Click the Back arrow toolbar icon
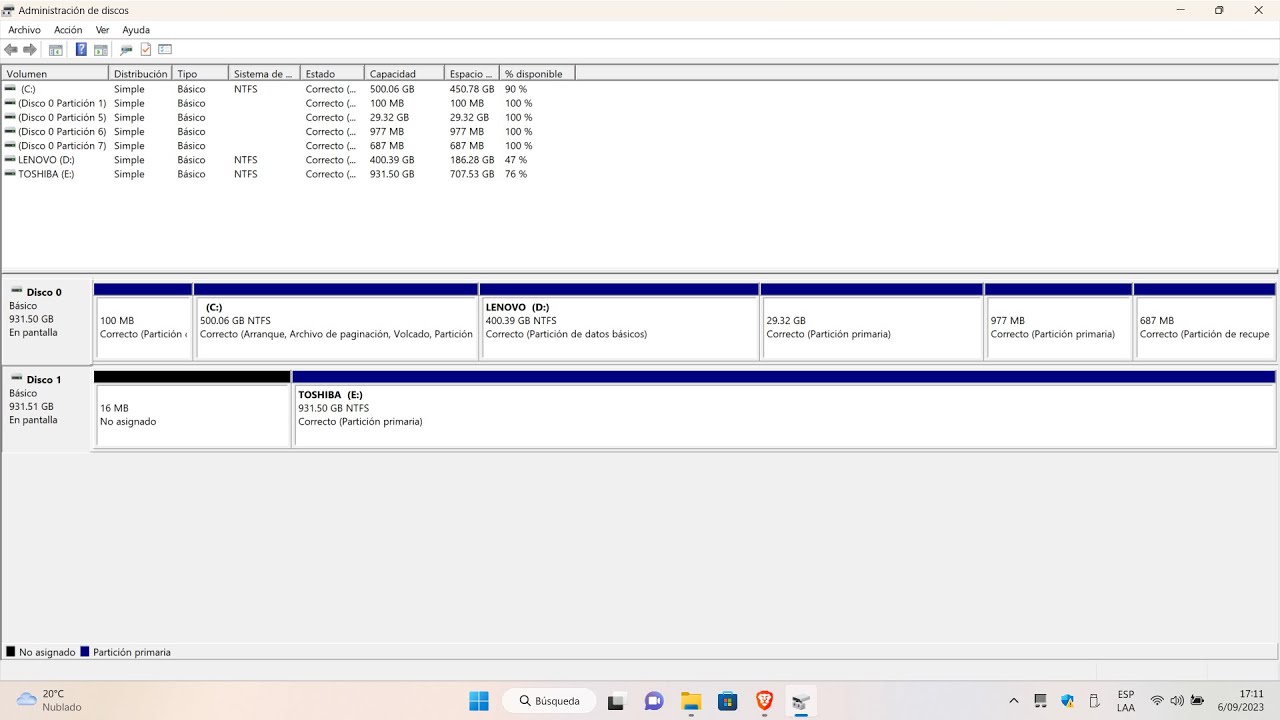This screenshot has height=720, width=1280. point(11,49)
